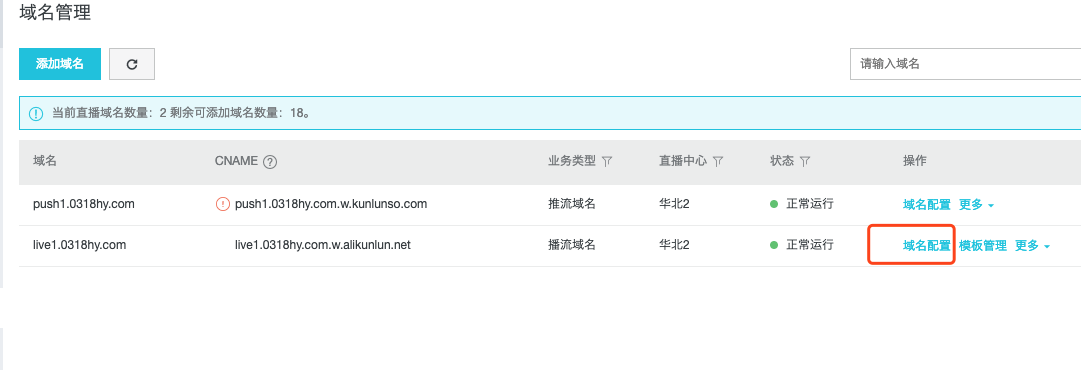Open the 直播中心 filter icon

pos(718,161)
